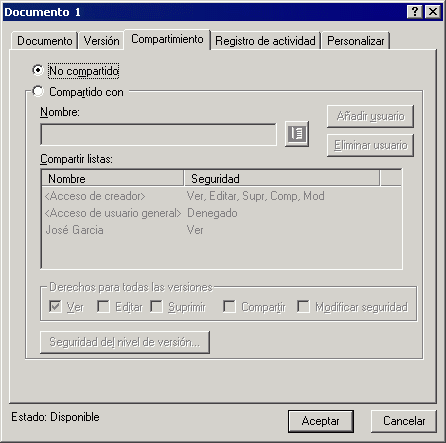Image resolution: width=446 pixels, height=443 pixels.
Task: Close the Documento 1 dialog
Action: click(x=433, y=12)
